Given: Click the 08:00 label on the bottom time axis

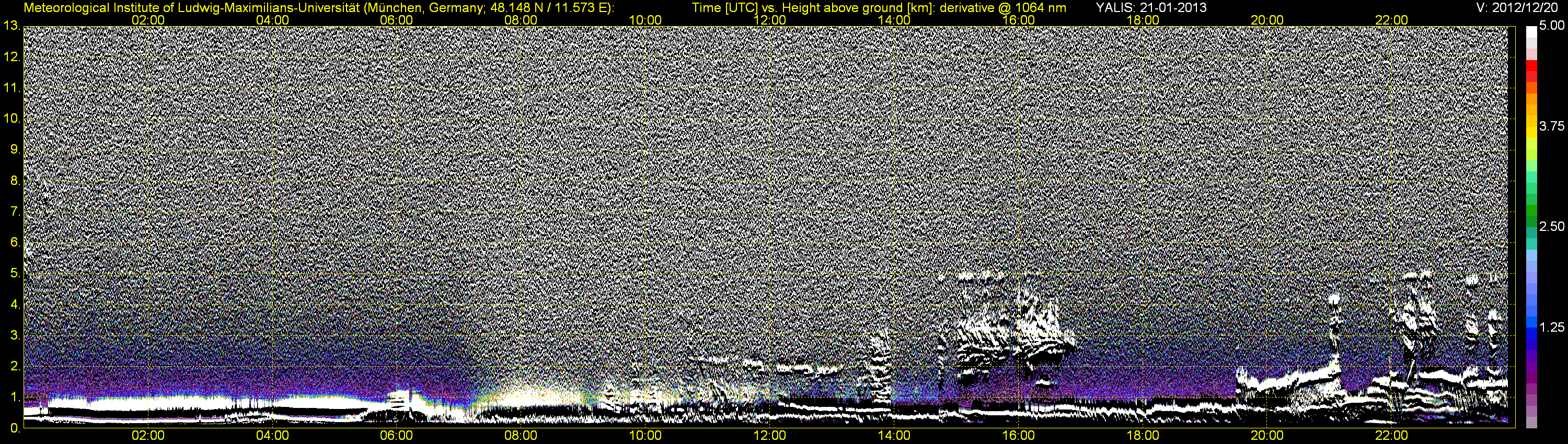Looking at the screenshot, I should click(x=521, y=436).
